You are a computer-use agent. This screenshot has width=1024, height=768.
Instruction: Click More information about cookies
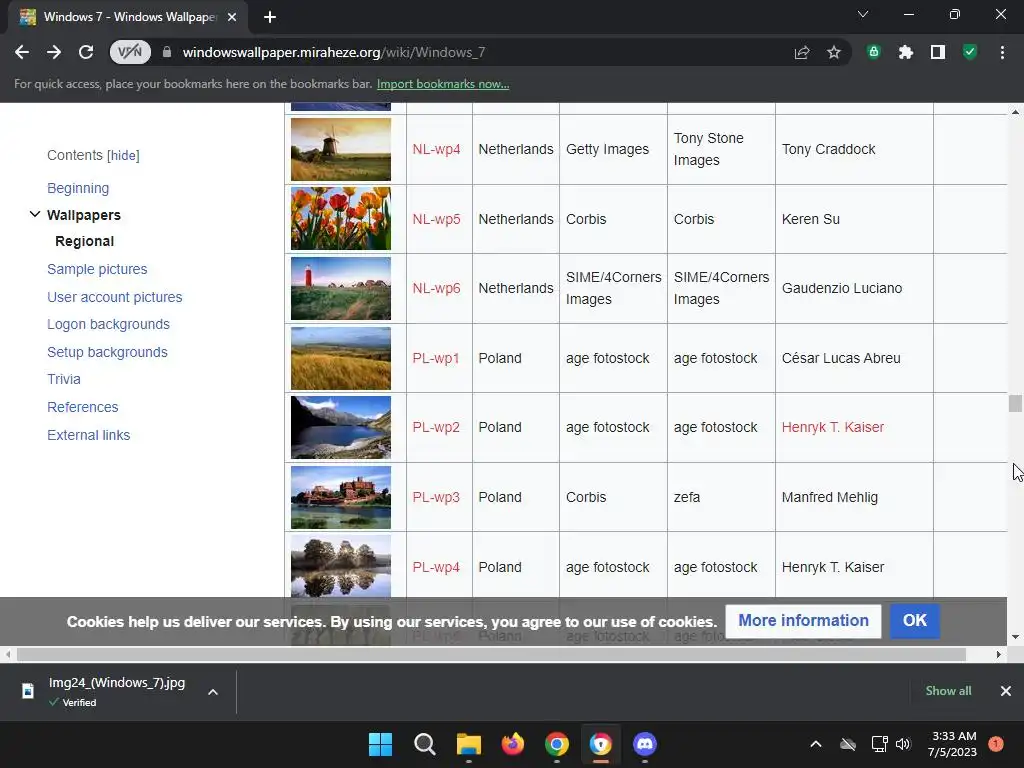coord(803,620)
